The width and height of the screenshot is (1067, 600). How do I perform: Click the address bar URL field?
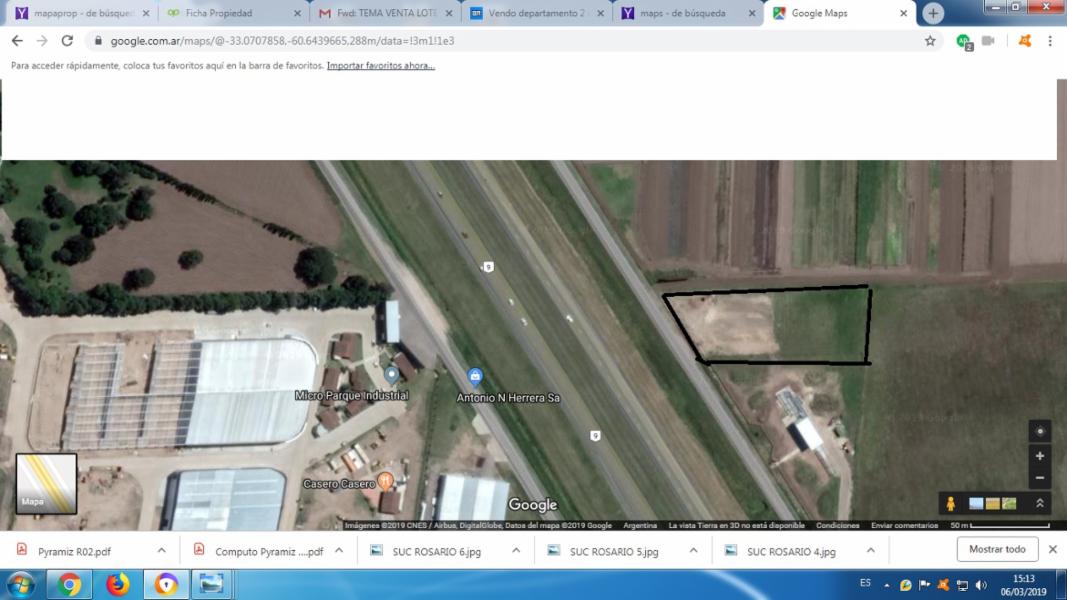[x=504, y=41]
